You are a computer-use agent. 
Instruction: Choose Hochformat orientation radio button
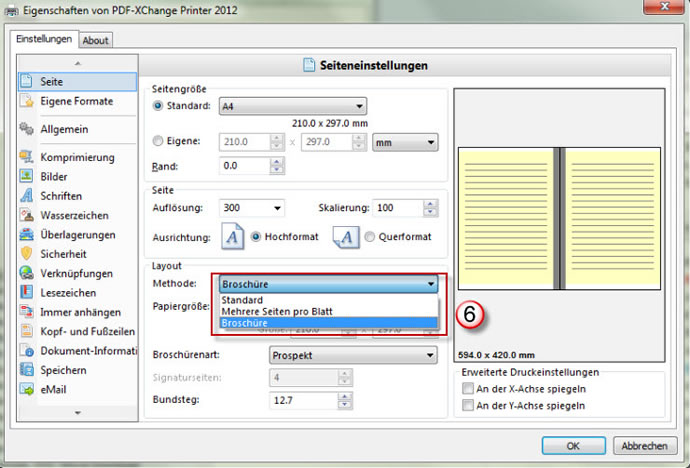(x=256, y=237)
